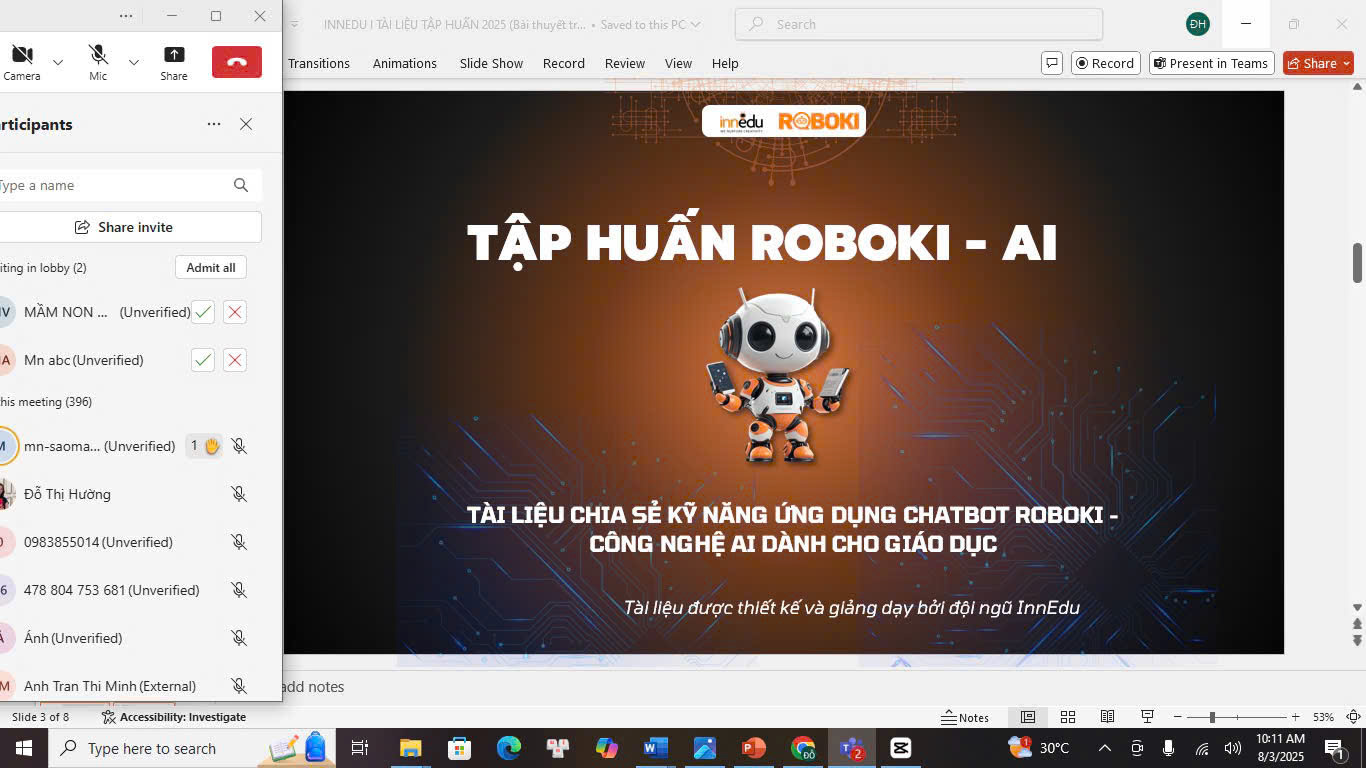Viewport: 1366px width, 768px height.
Task: Click Accessibility: Investigate in status bar
Action: (x=174, y=717)
